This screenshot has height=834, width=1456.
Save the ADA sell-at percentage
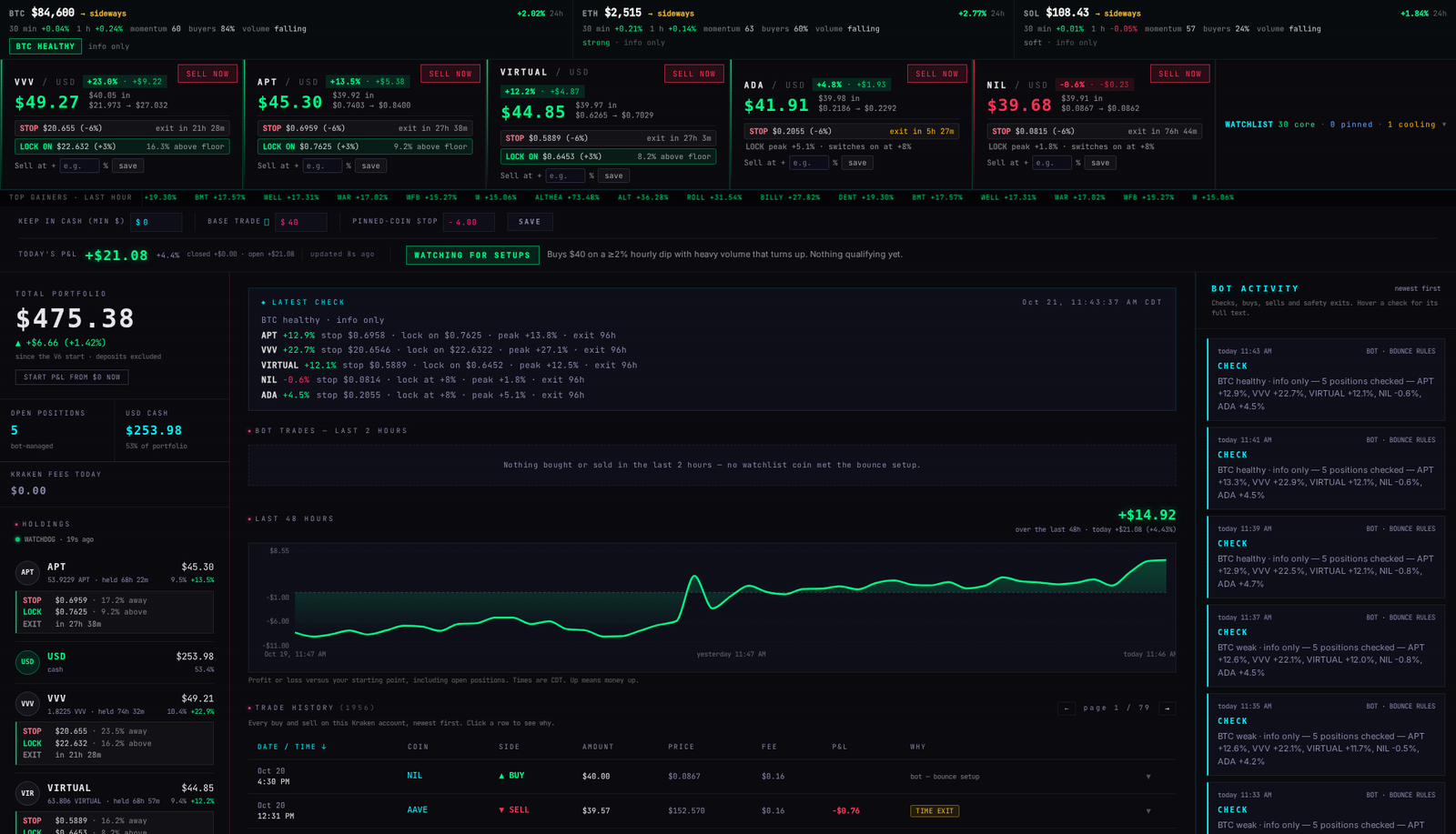857,163
